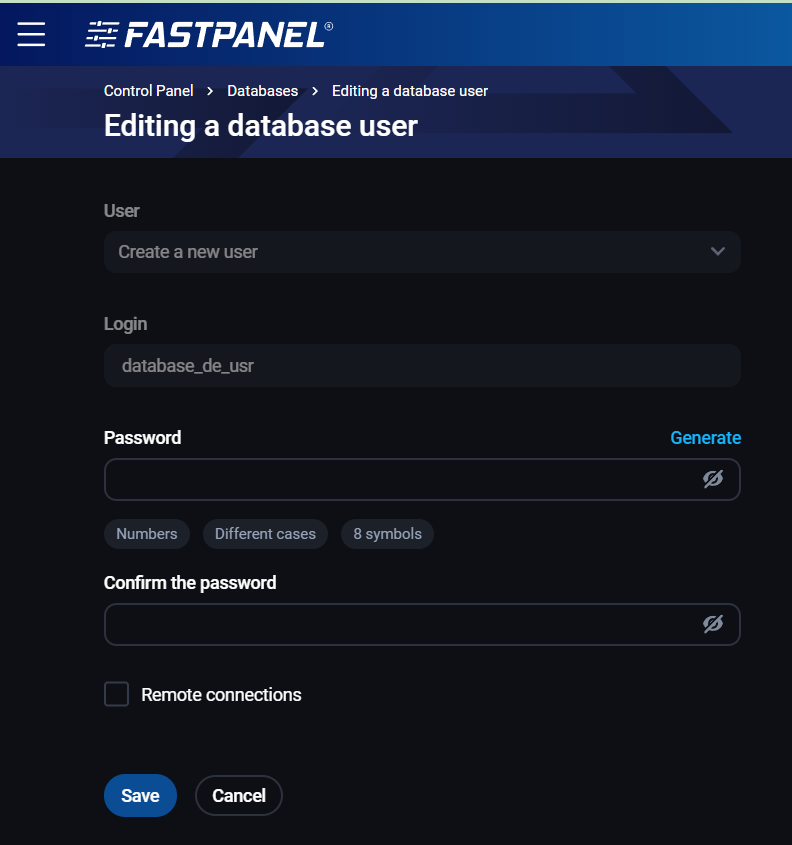Reveal the Confirm the password field text
Image resolution: width=792 pixels, height=845 pixels.
click(x=712, y=624)
